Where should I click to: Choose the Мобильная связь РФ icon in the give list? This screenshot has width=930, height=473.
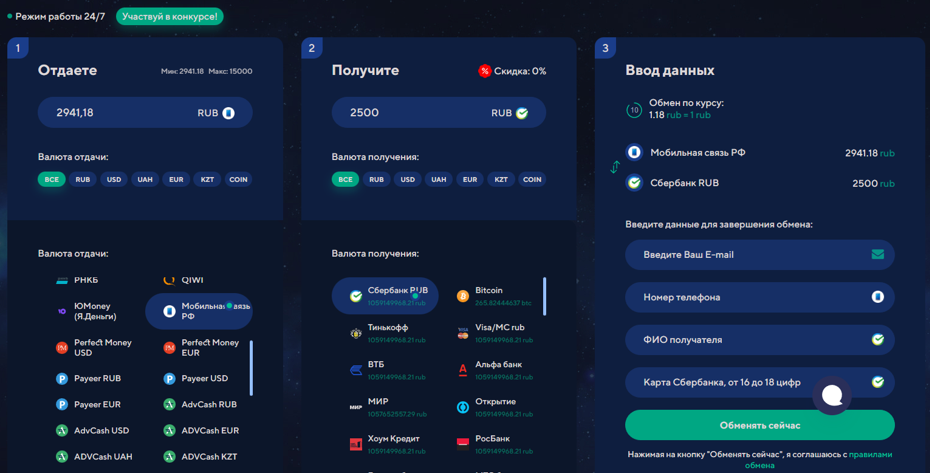pyautogui.click(x=169, y=311)
